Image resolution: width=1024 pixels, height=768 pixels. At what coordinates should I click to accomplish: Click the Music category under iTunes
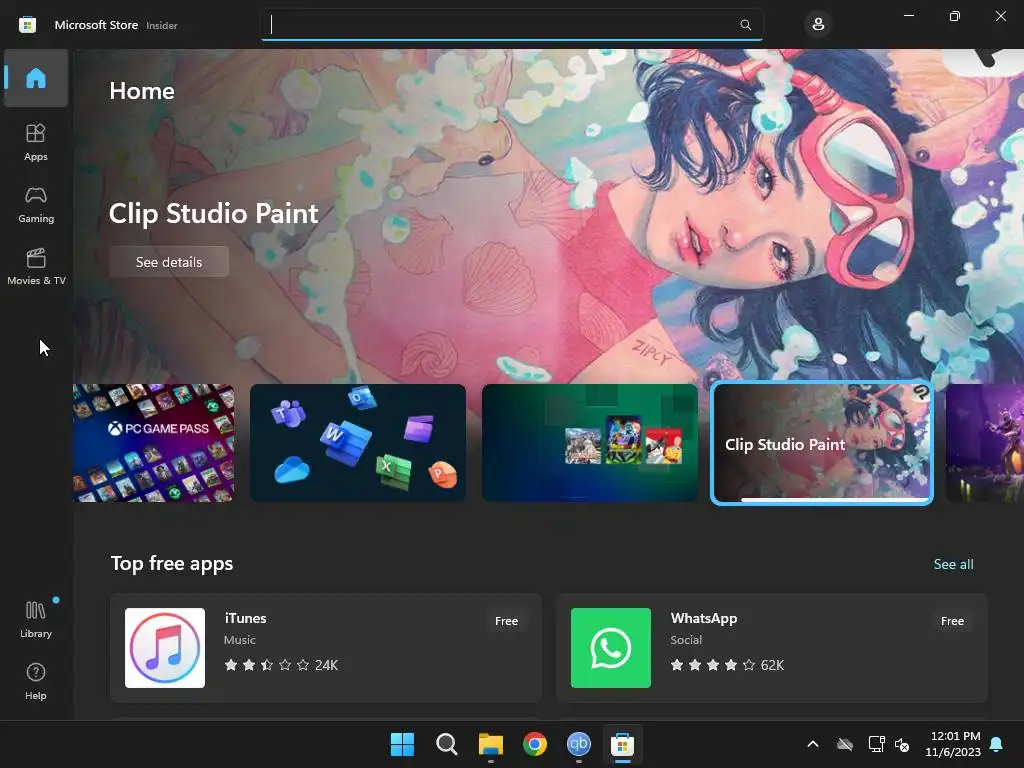coord(240,640)
